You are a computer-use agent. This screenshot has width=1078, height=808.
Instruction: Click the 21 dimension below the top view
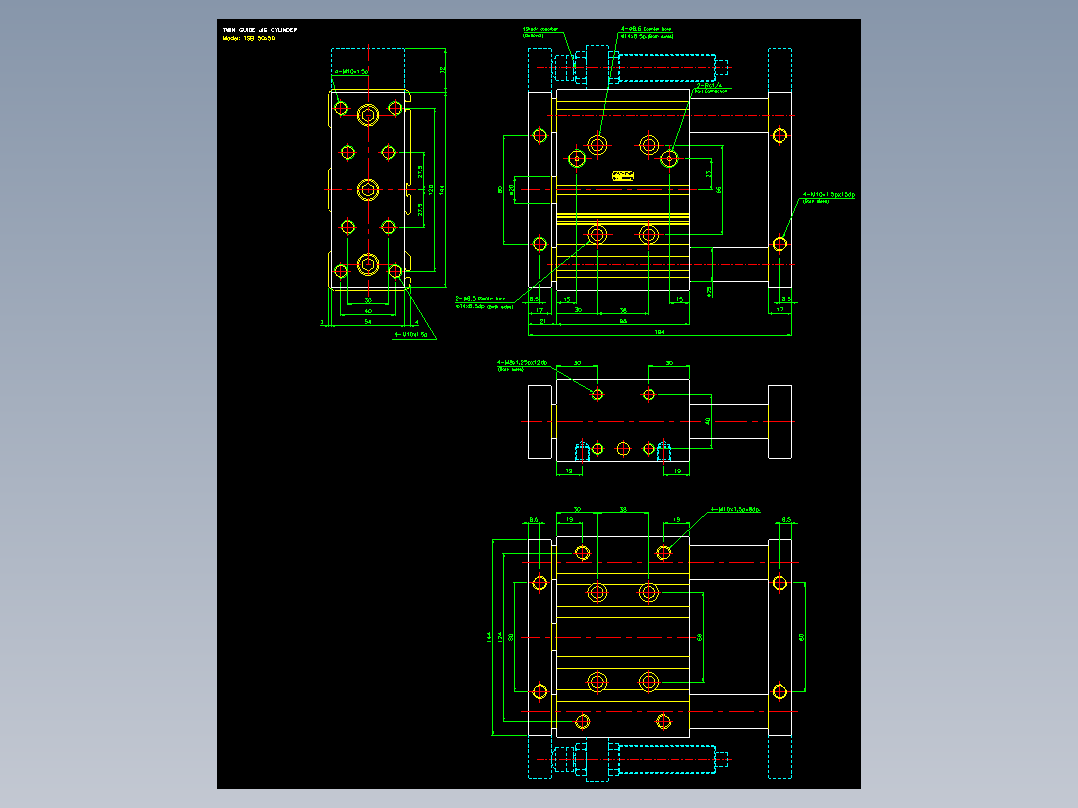(542, 321)
